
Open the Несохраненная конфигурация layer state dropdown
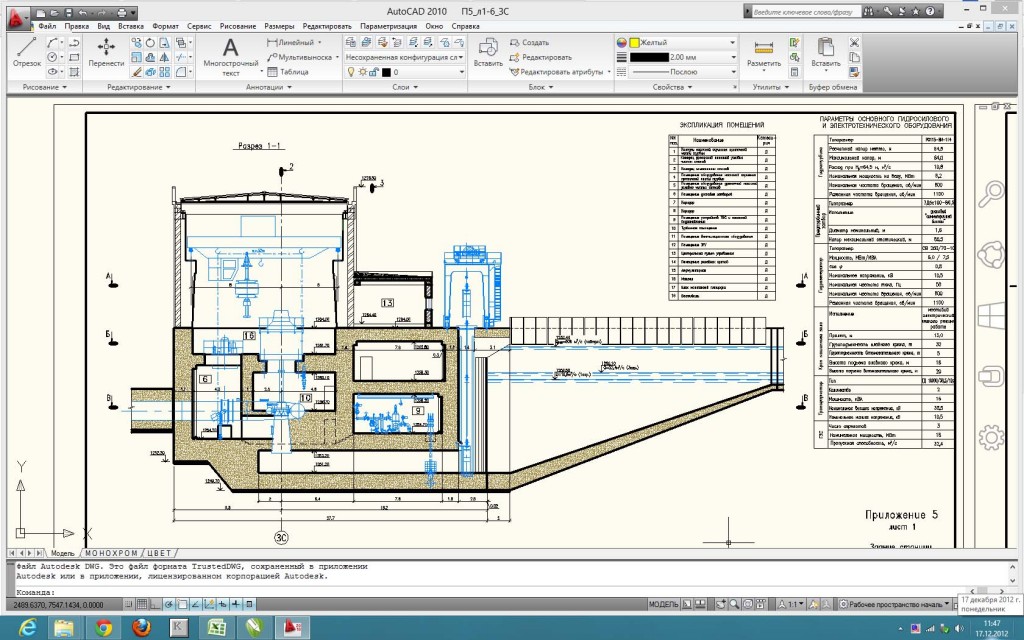(x=404, y=57)
